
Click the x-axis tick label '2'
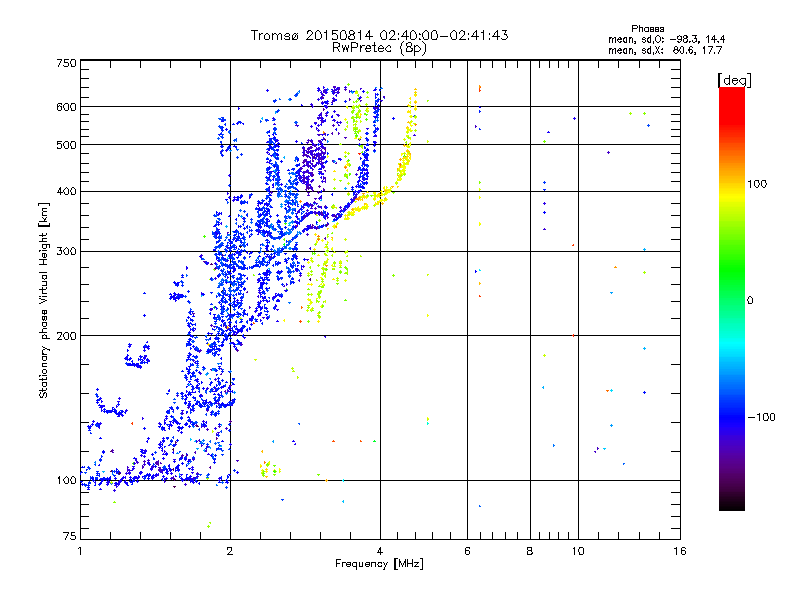point(230,551)
